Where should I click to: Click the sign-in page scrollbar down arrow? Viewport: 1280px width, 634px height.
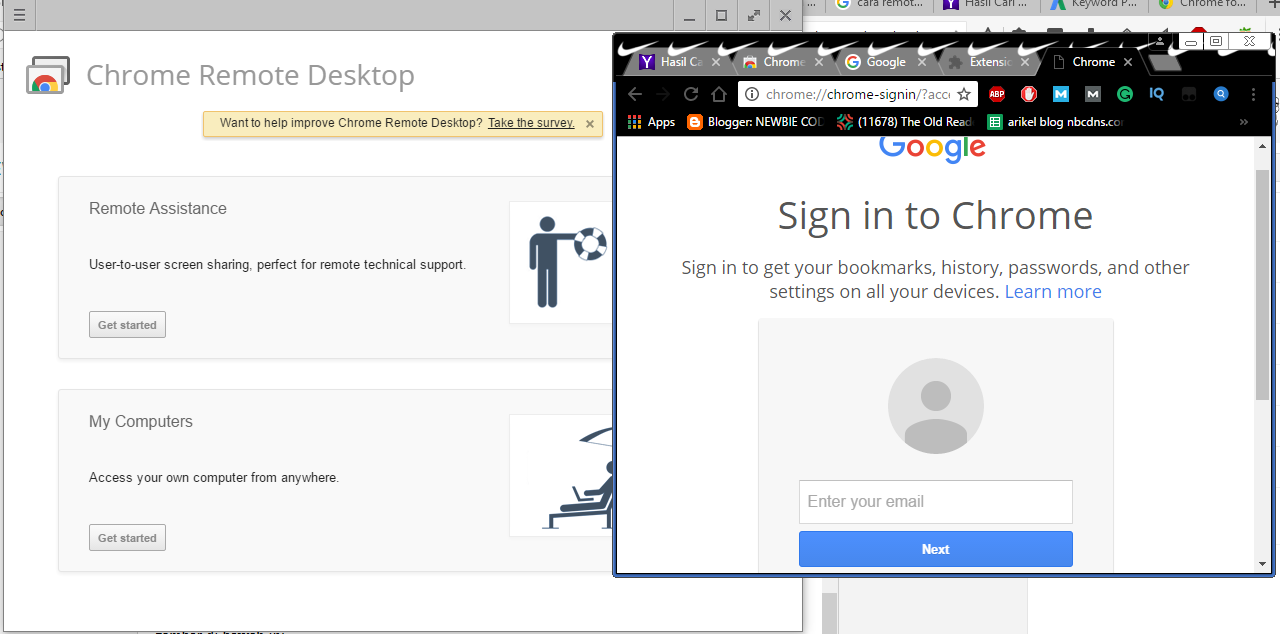click(1262, 564)
